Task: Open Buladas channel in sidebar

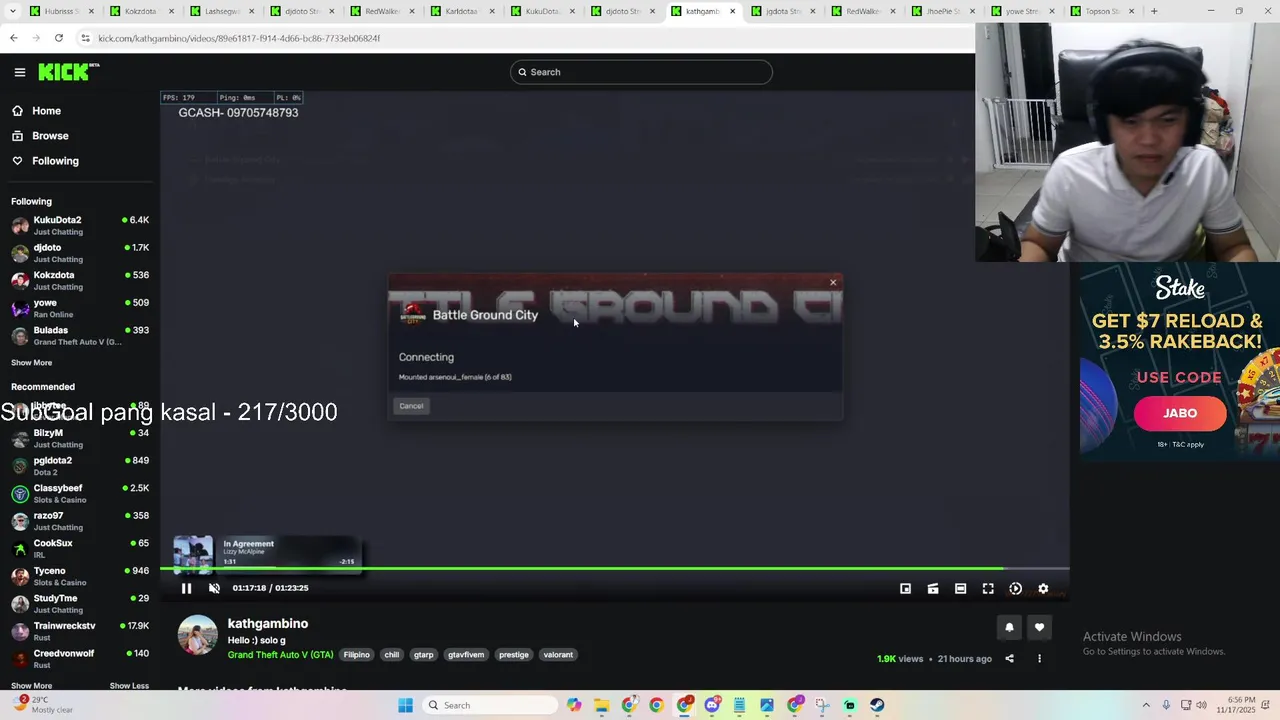Action: (x=80, y=335)
